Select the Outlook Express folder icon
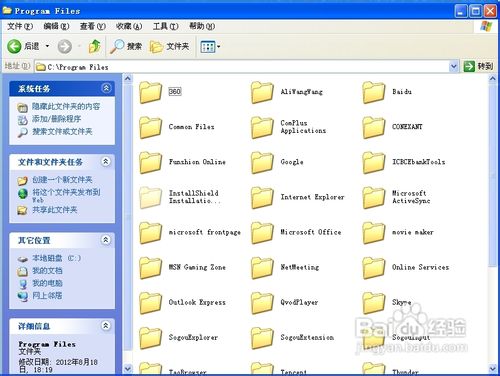The height and width of the screenshot is (376, 500). [150, 303]
